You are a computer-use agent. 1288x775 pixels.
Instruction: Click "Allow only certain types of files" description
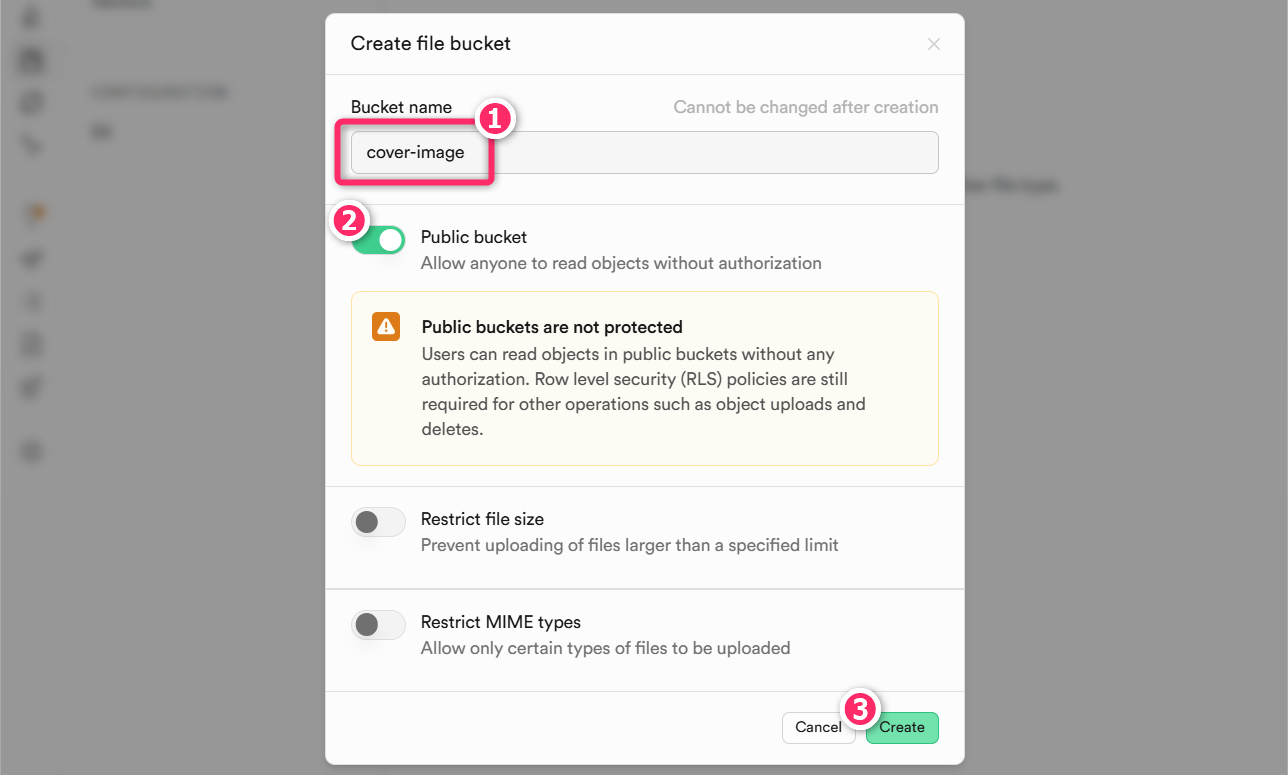point(605,648)
